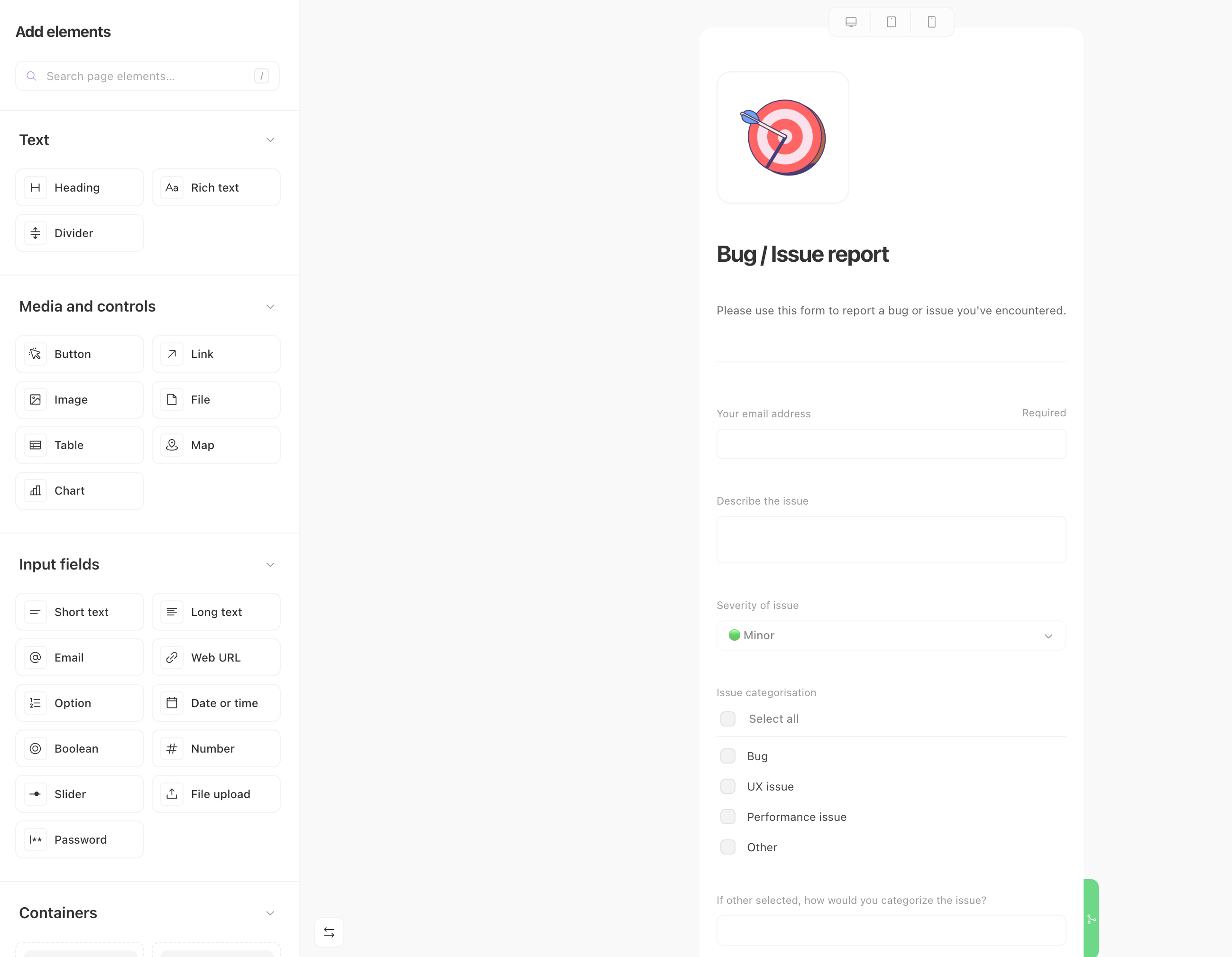Click the swap arrows icon button
Viewport: 1232px width, 957px height.
[329, 932]
